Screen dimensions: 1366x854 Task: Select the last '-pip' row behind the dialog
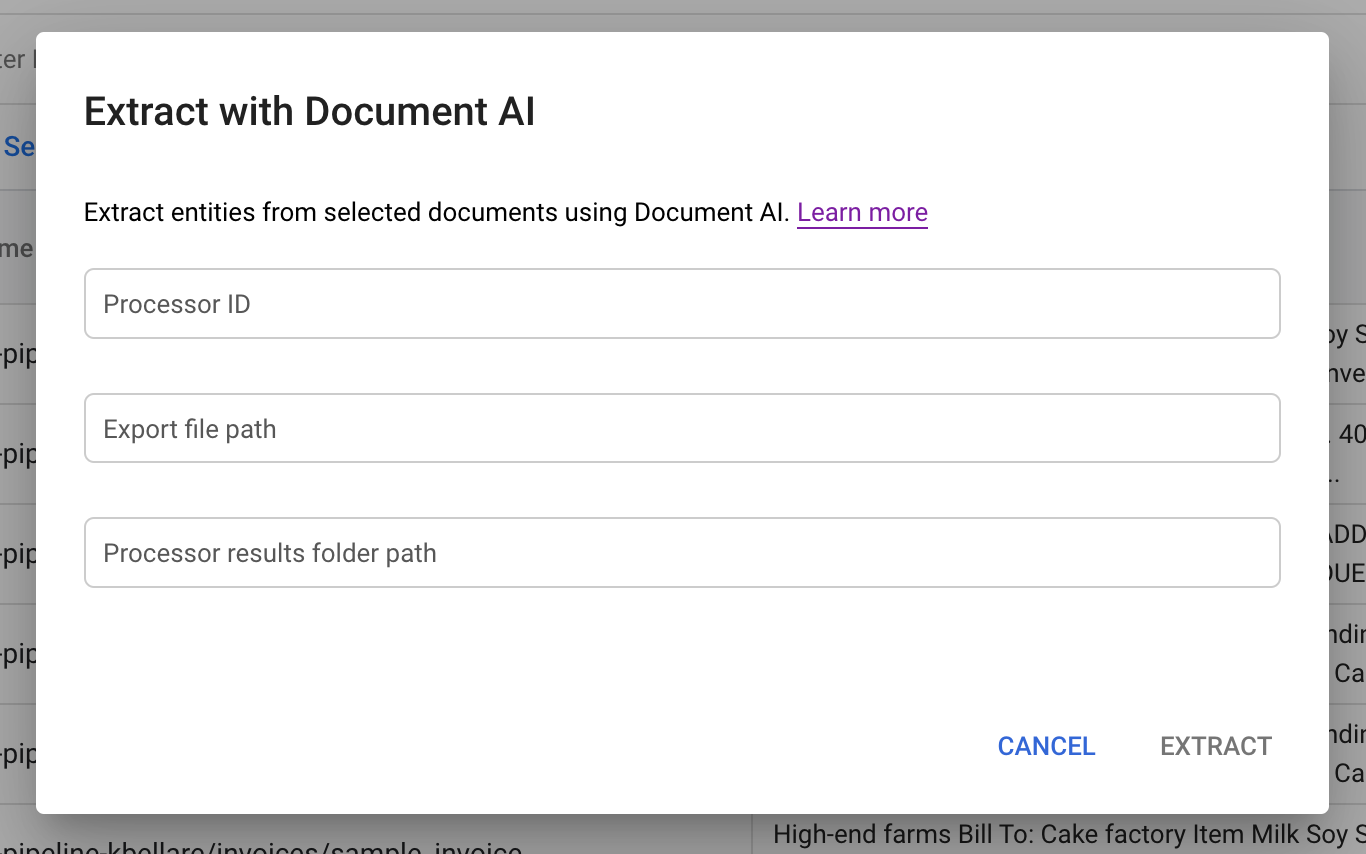18,755
